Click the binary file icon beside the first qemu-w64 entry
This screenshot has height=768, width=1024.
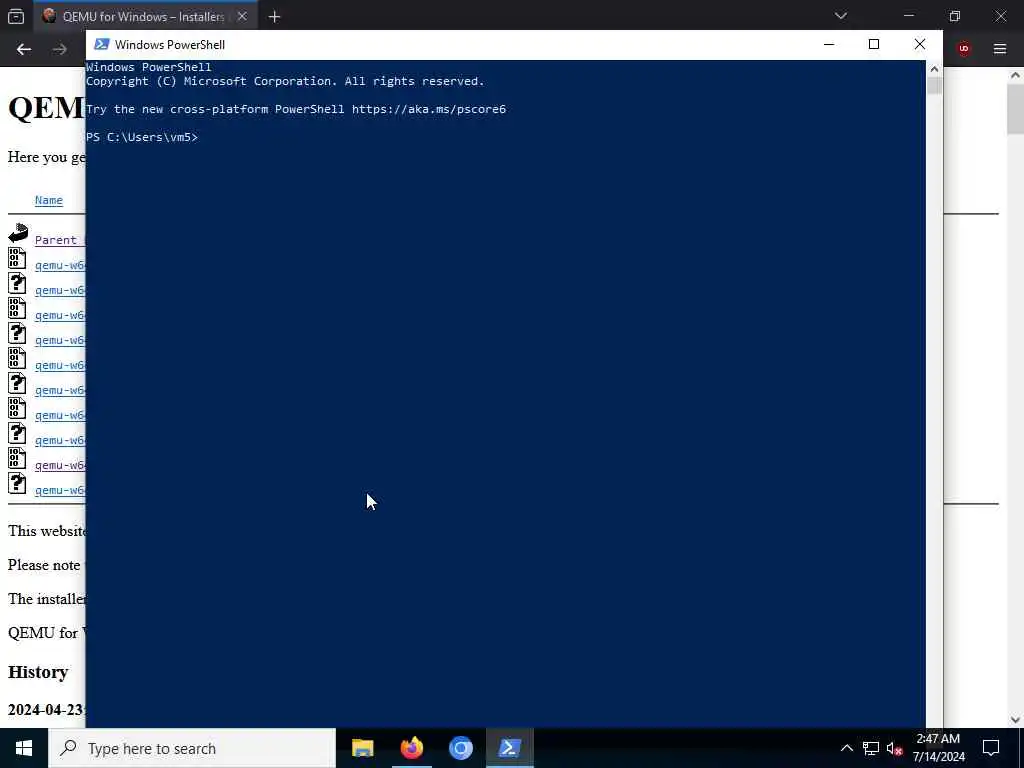(x=18, y=258)
